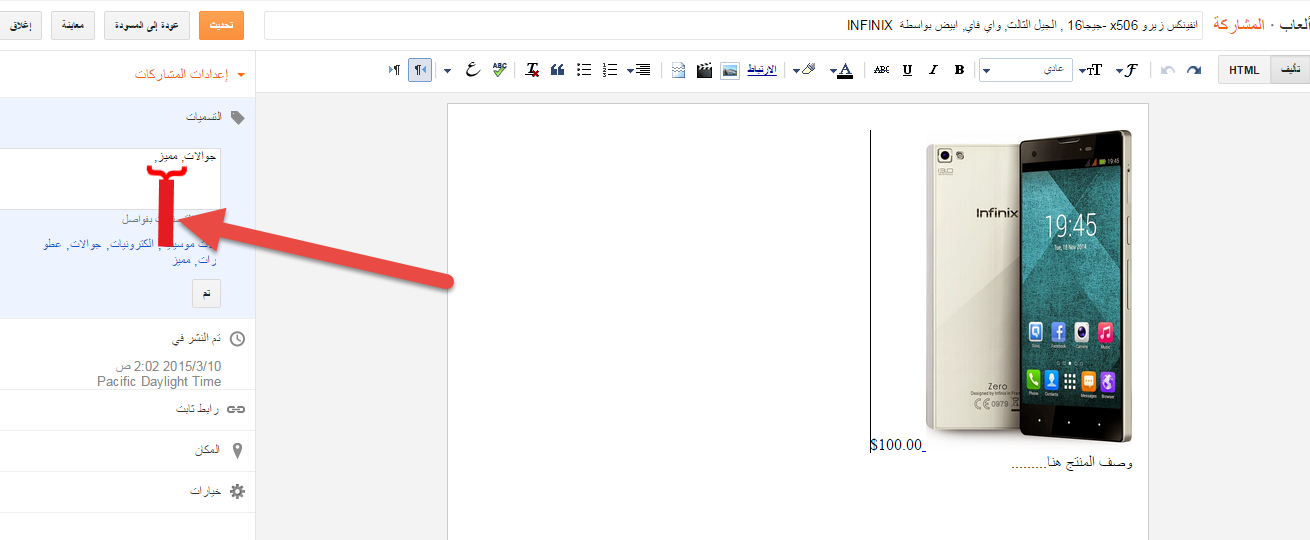Viewport: 1310px width, 540px height.
Task: Insert a bulleted list
Action: (x=585, y=70)
